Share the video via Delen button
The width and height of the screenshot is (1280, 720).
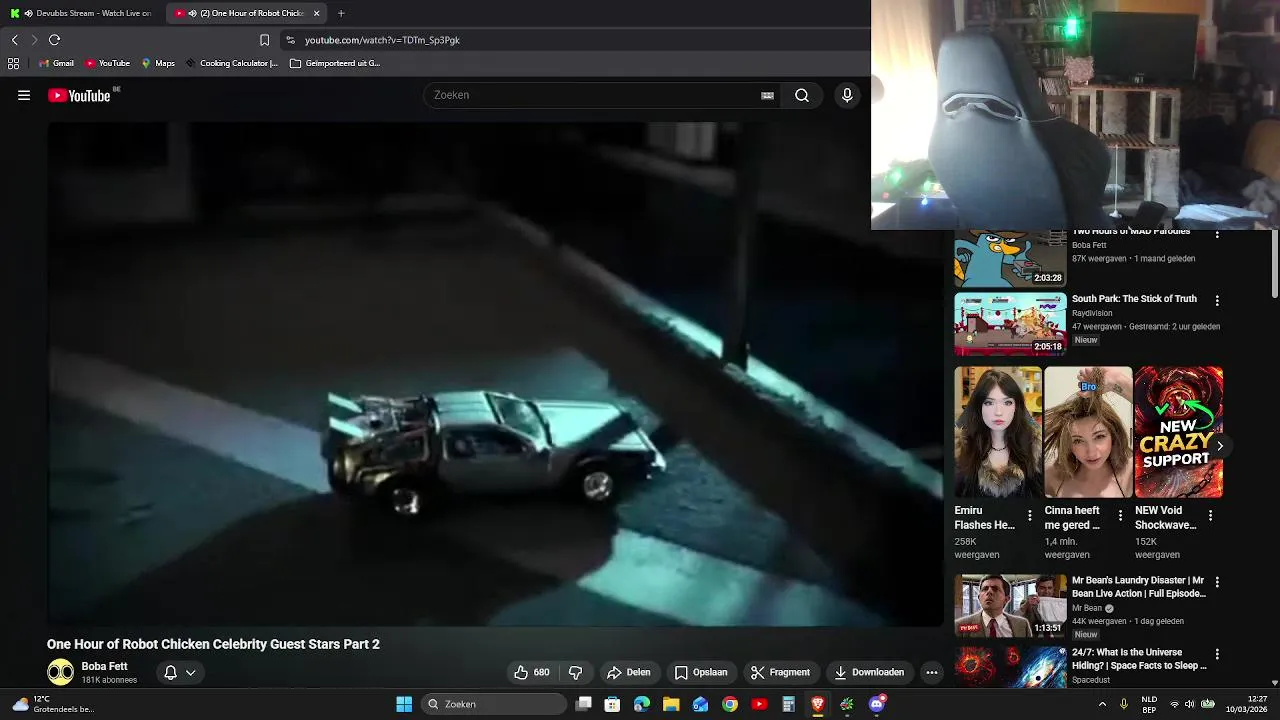click(629, 672)
